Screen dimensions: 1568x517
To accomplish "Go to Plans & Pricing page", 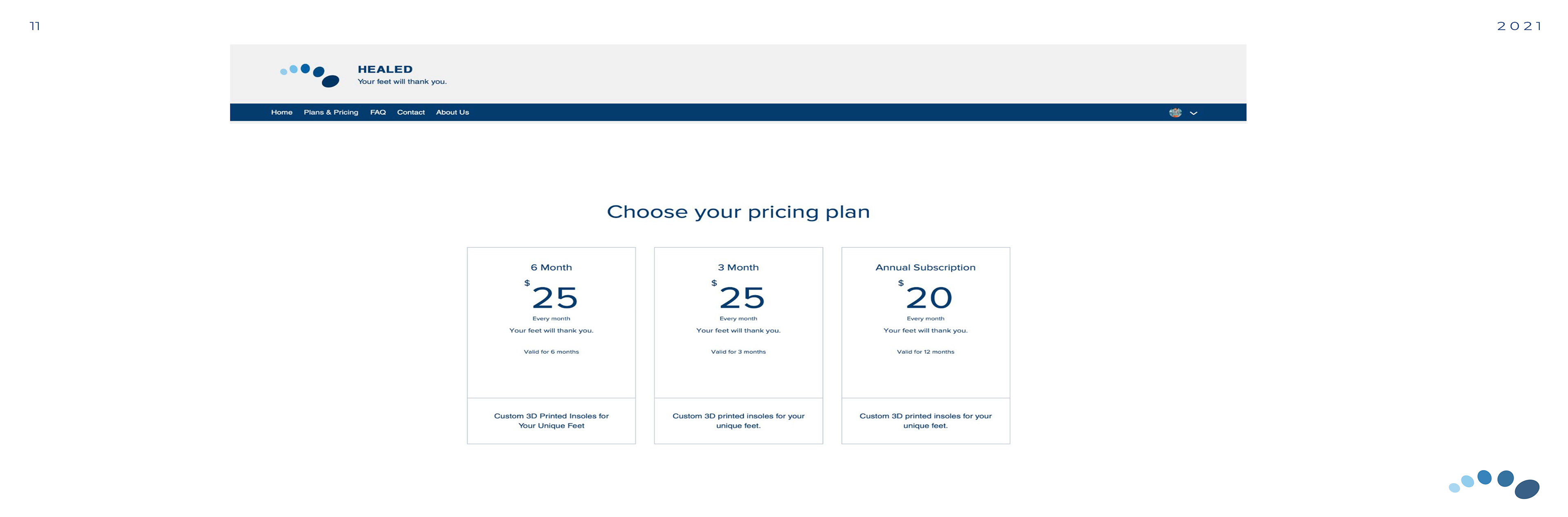I will pyautogui.click(x=331, y=113).
